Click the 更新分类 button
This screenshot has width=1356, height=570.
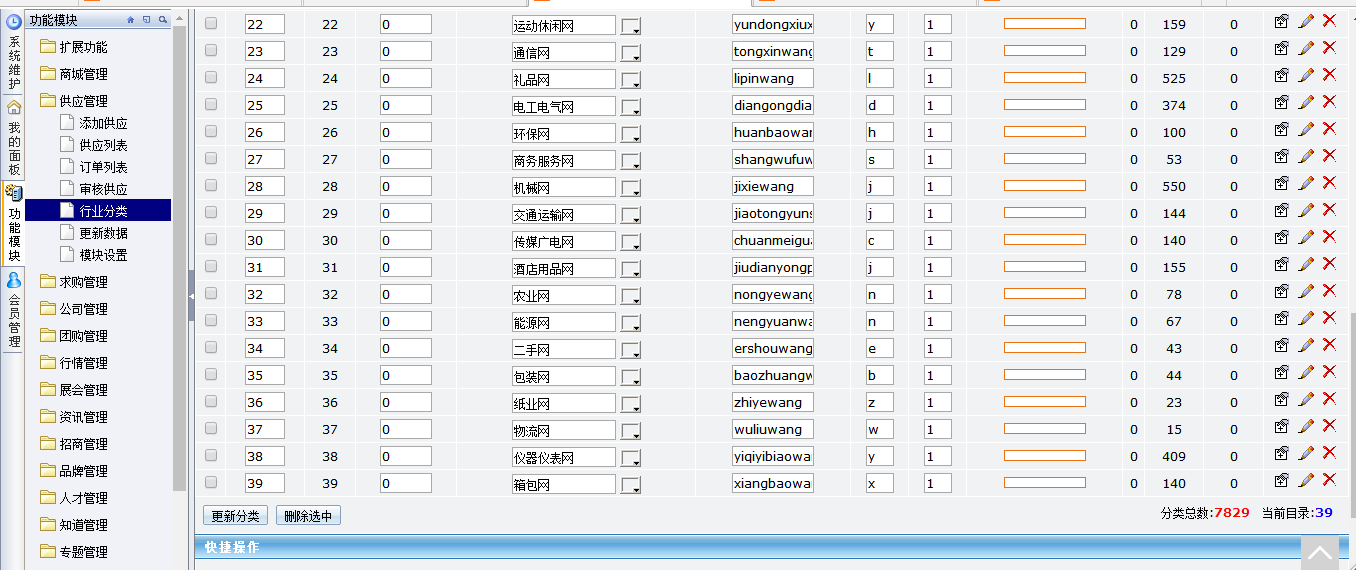[235, 516]
